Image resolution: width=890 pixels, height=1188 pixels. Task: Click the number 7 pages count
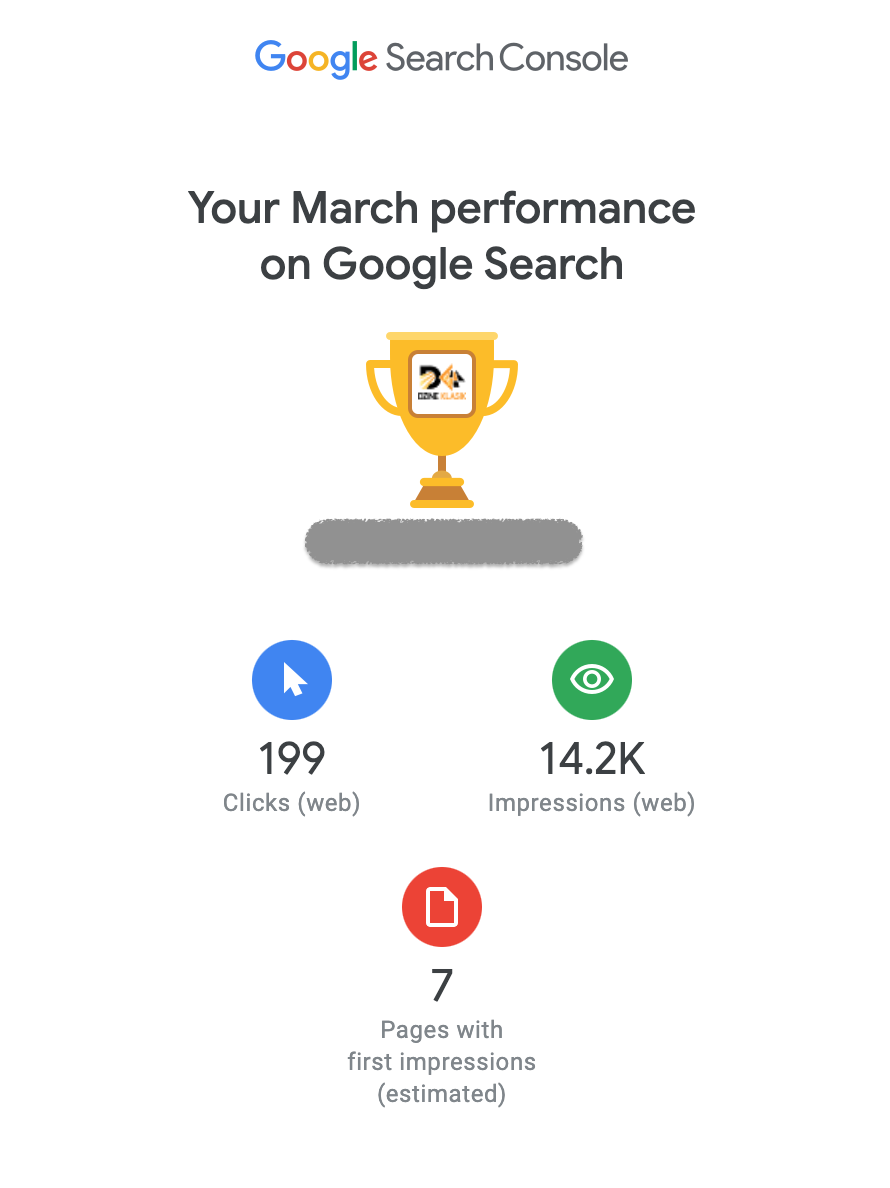(x=442, y=987)
